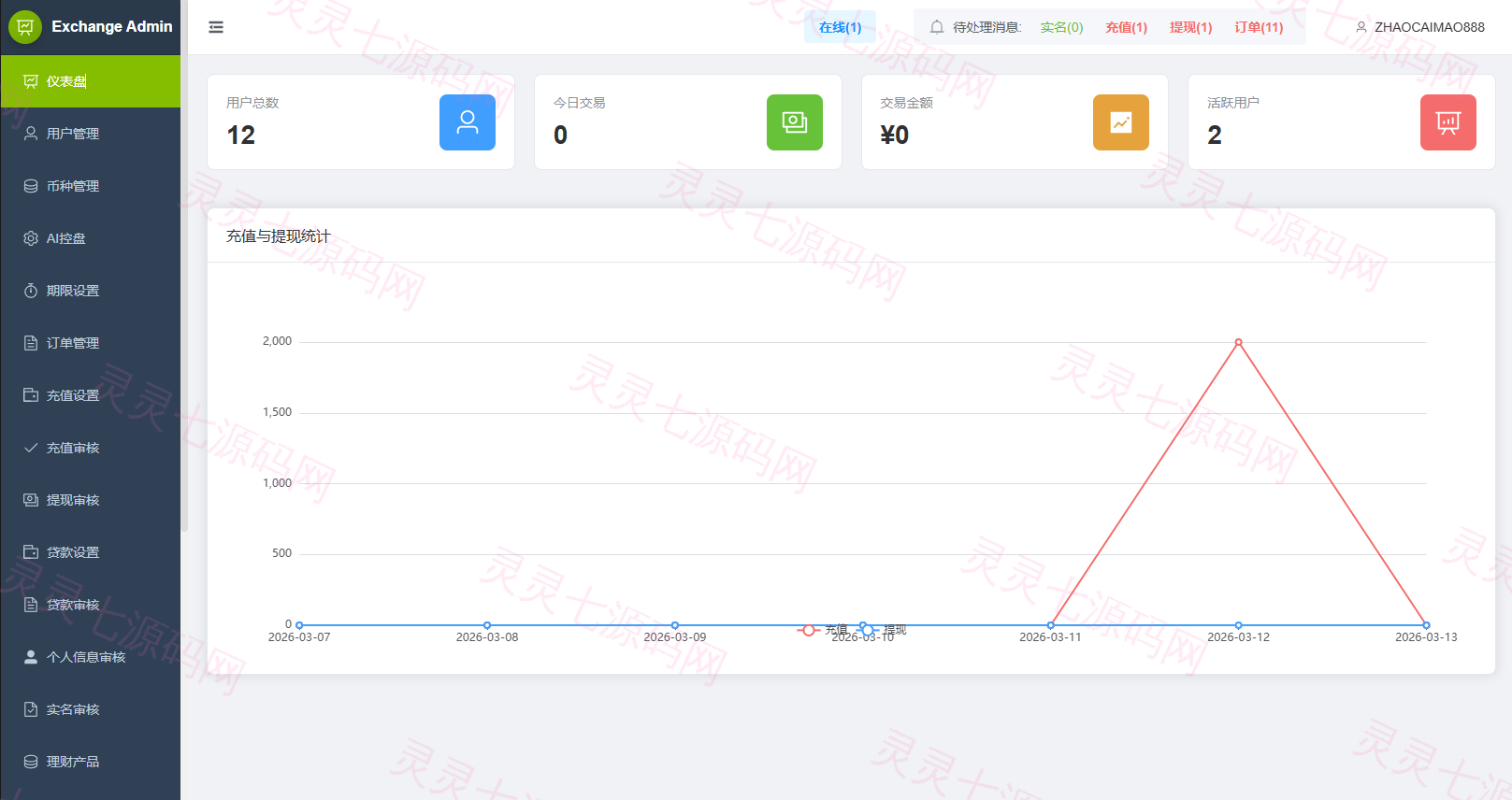Click the 提现审核 money icon
This screenshot has height=800, width=1512.
(x=31, y=500)
